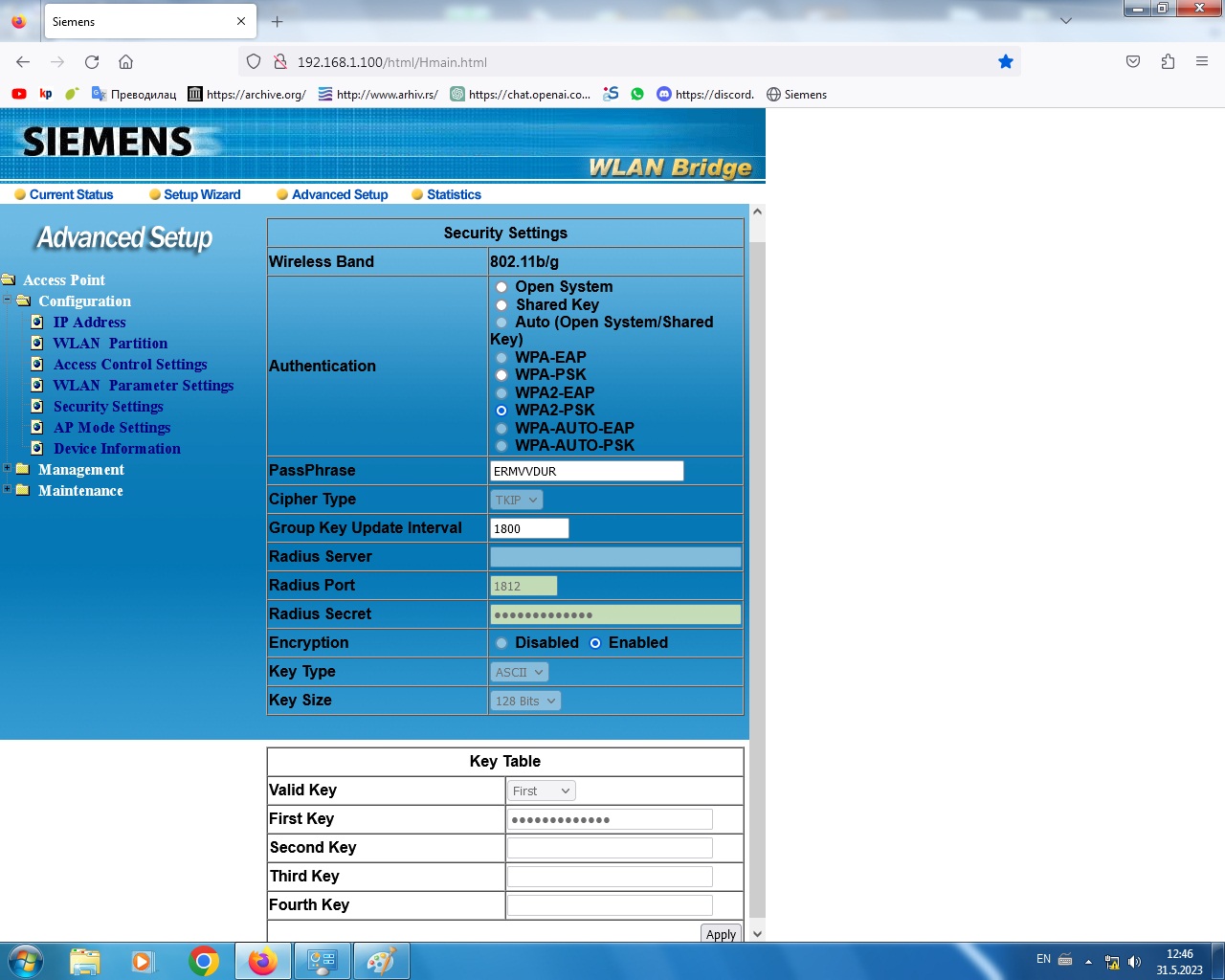Image resolution: width=1225 pixels, height=980 pixels.
Task: Open the Advanced Setup tab
Action: [x=332, y=194]
